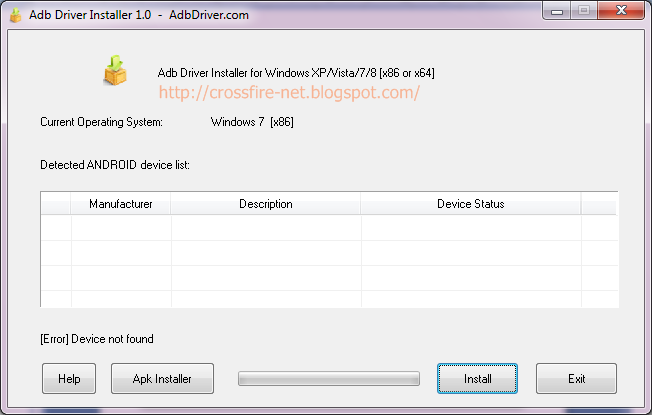Launch the Apk Installer

click(x=161, y=379)
